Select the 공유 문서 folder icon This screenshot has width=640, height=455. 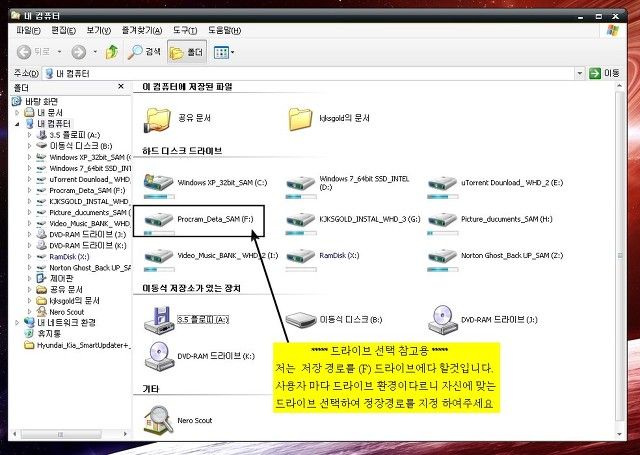coord(157,120)
